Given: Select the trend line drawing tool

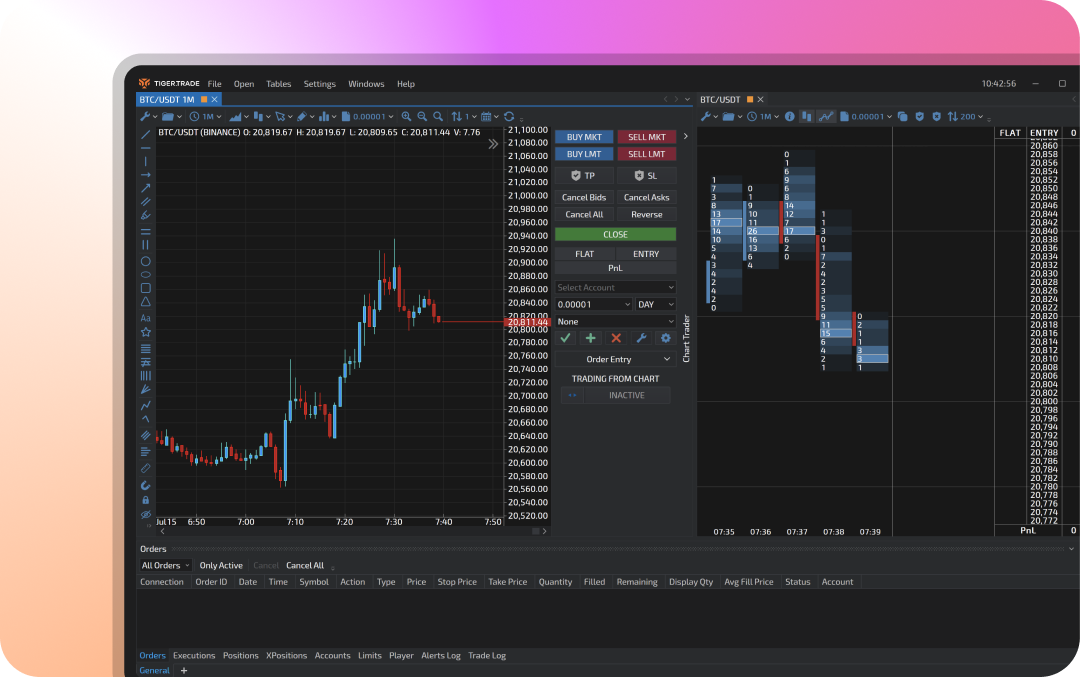Looking at the screenshot, I should coord(146,135).
